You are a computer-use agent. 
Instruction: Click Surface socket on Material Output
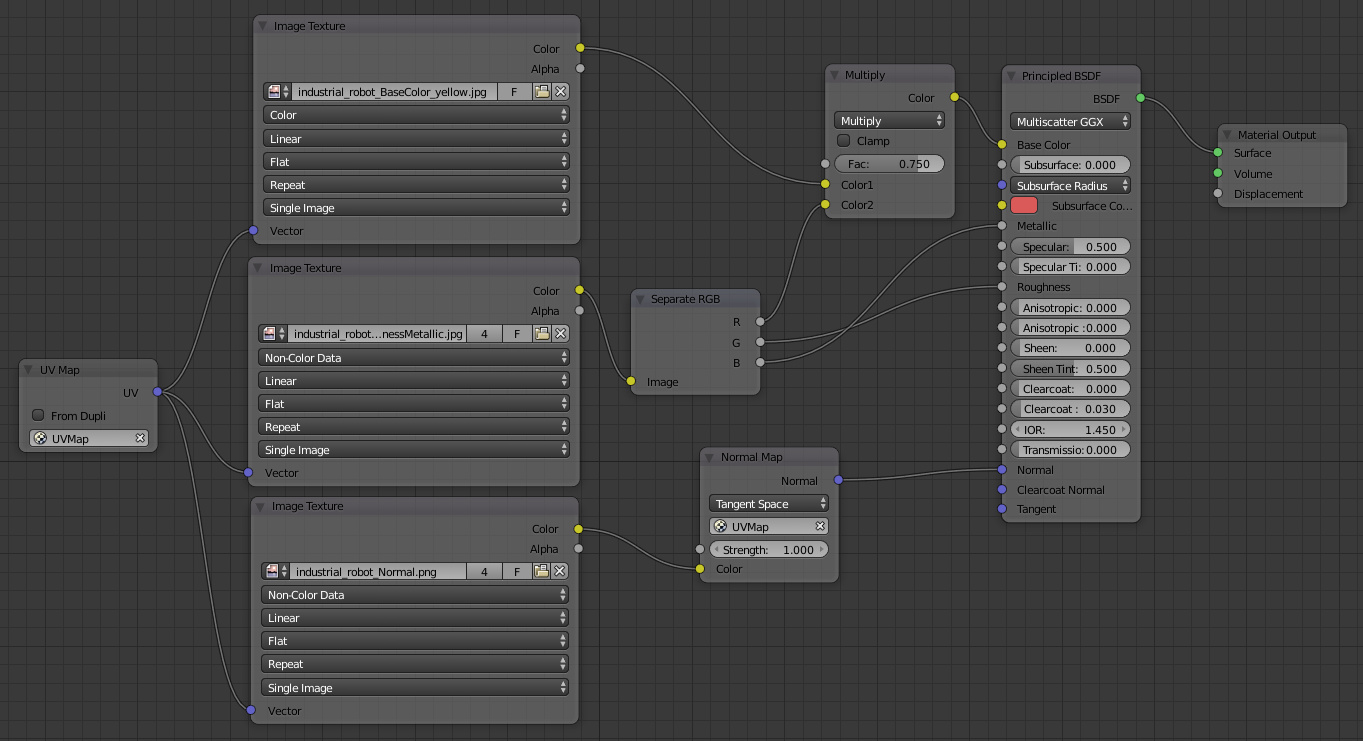[x=1218, y=153]
